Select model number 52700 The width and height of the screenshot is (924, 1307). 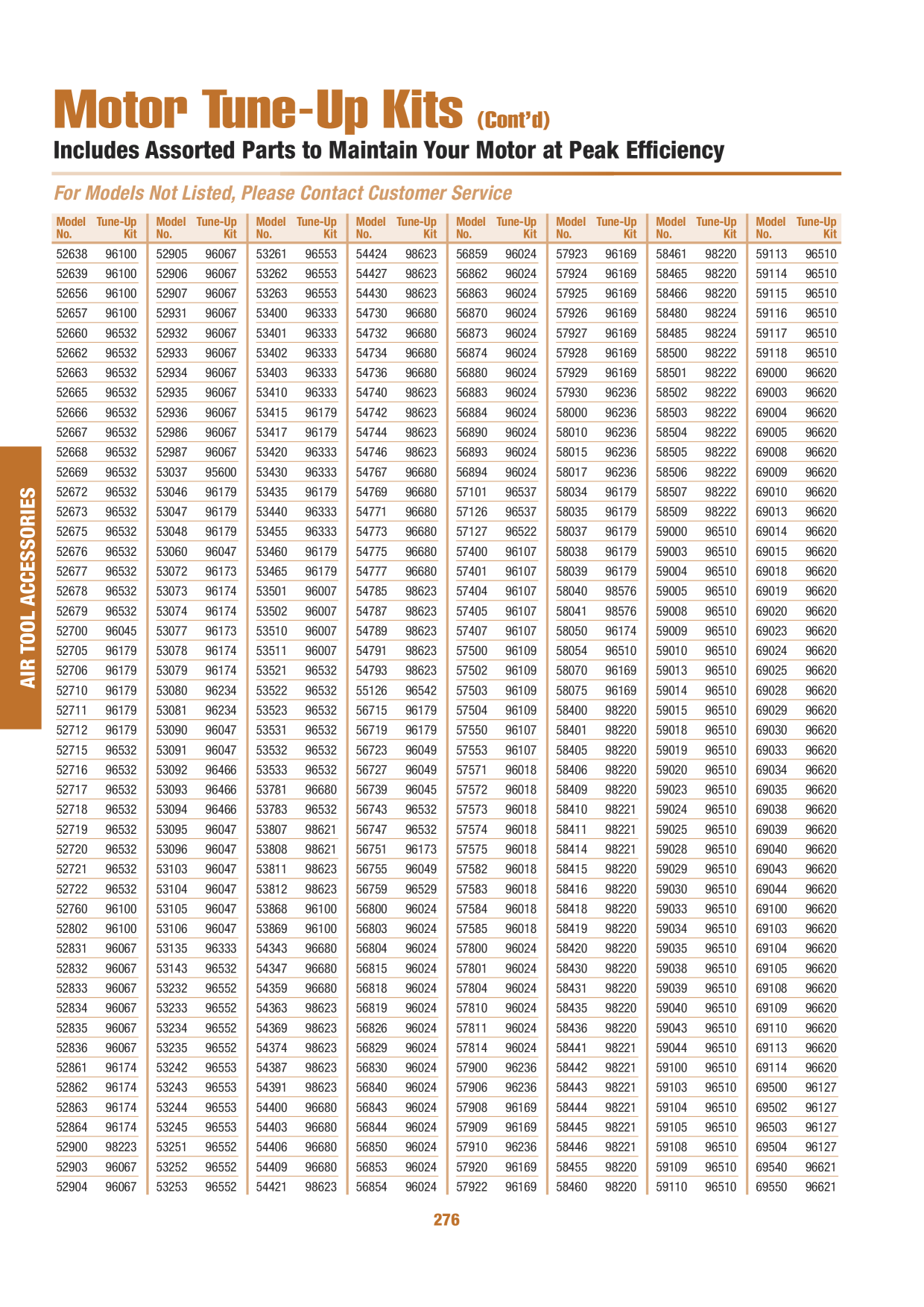(72, 631)
